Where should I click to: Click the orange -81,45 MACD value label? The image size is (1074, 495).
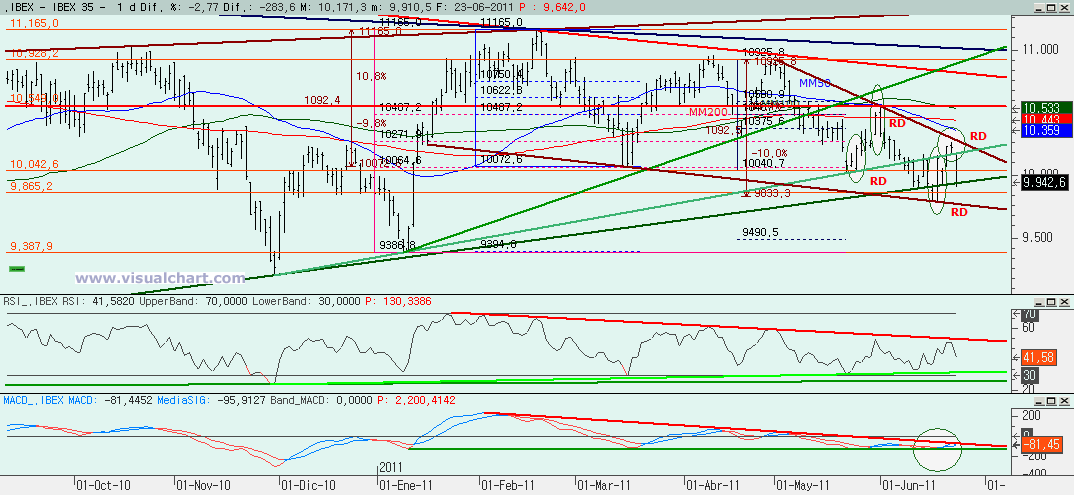[1042, 445]
